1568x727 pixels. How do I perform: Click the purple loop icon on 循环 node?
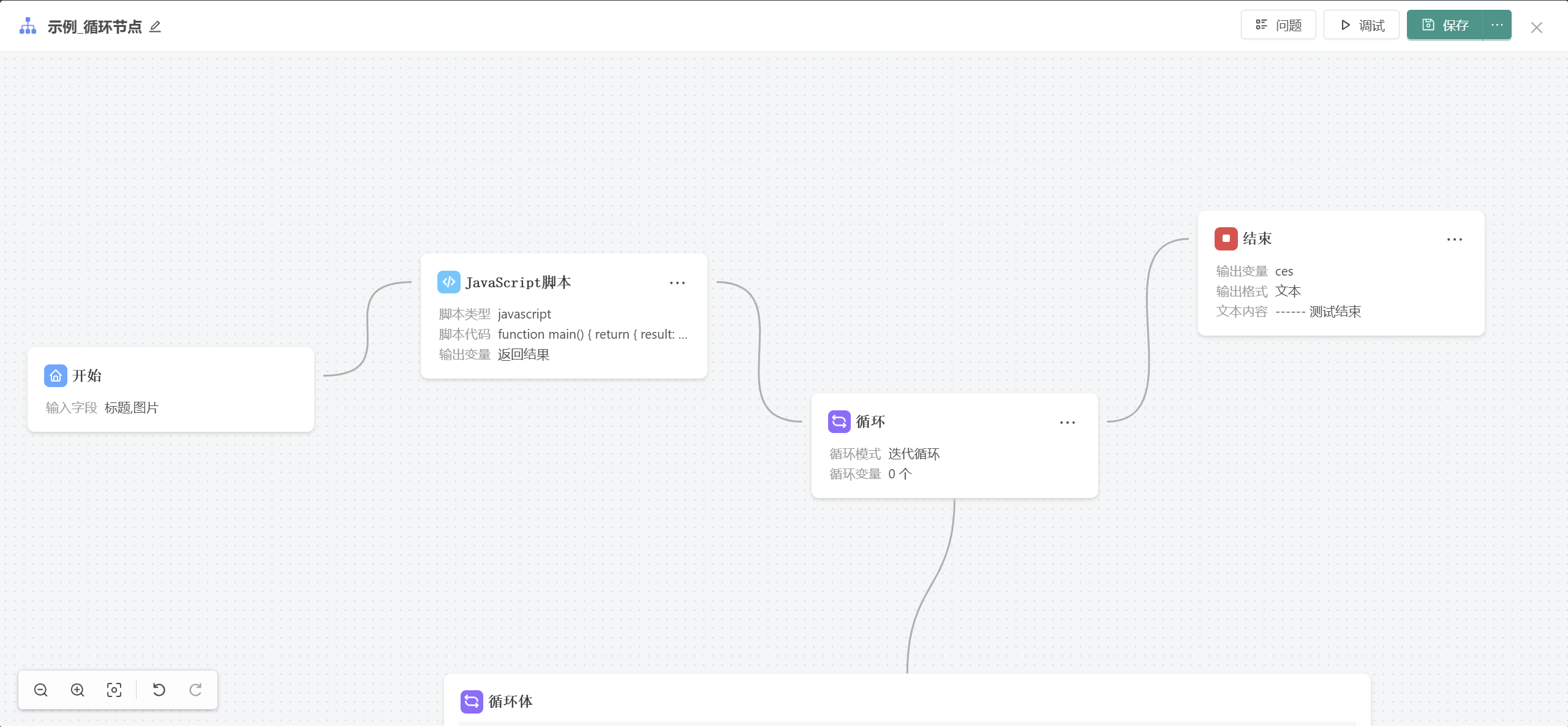coord(839,422)
